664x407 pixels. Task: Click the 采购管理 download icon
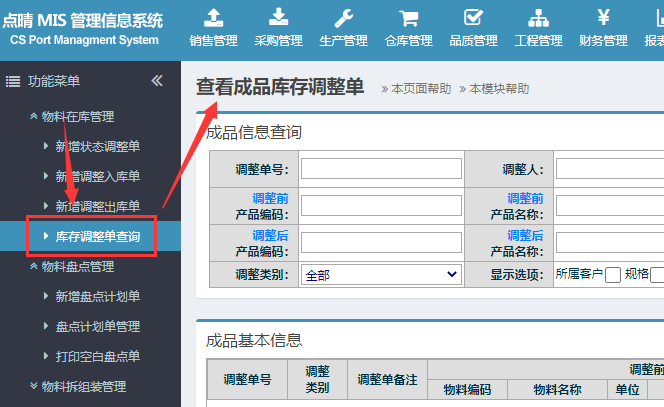[278, 18]
